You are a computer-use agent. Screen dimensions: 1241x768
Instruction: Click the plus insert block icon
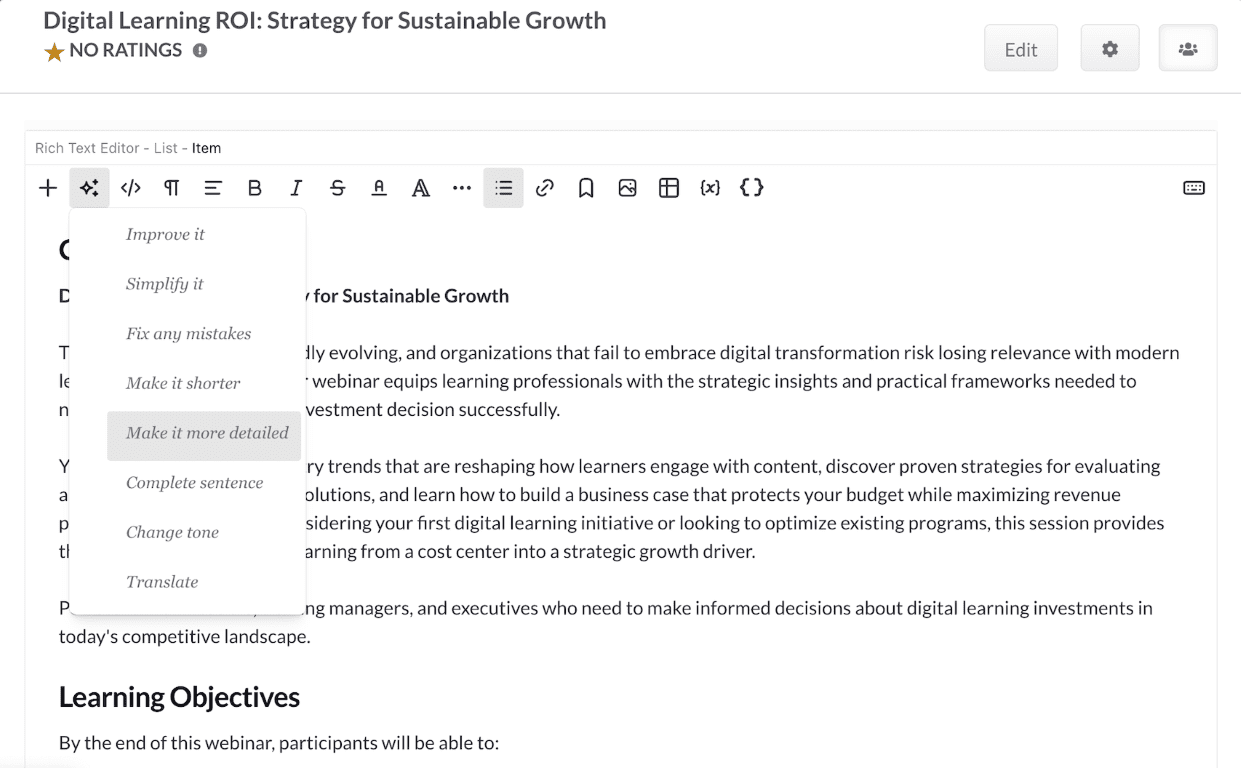(48, 188)
